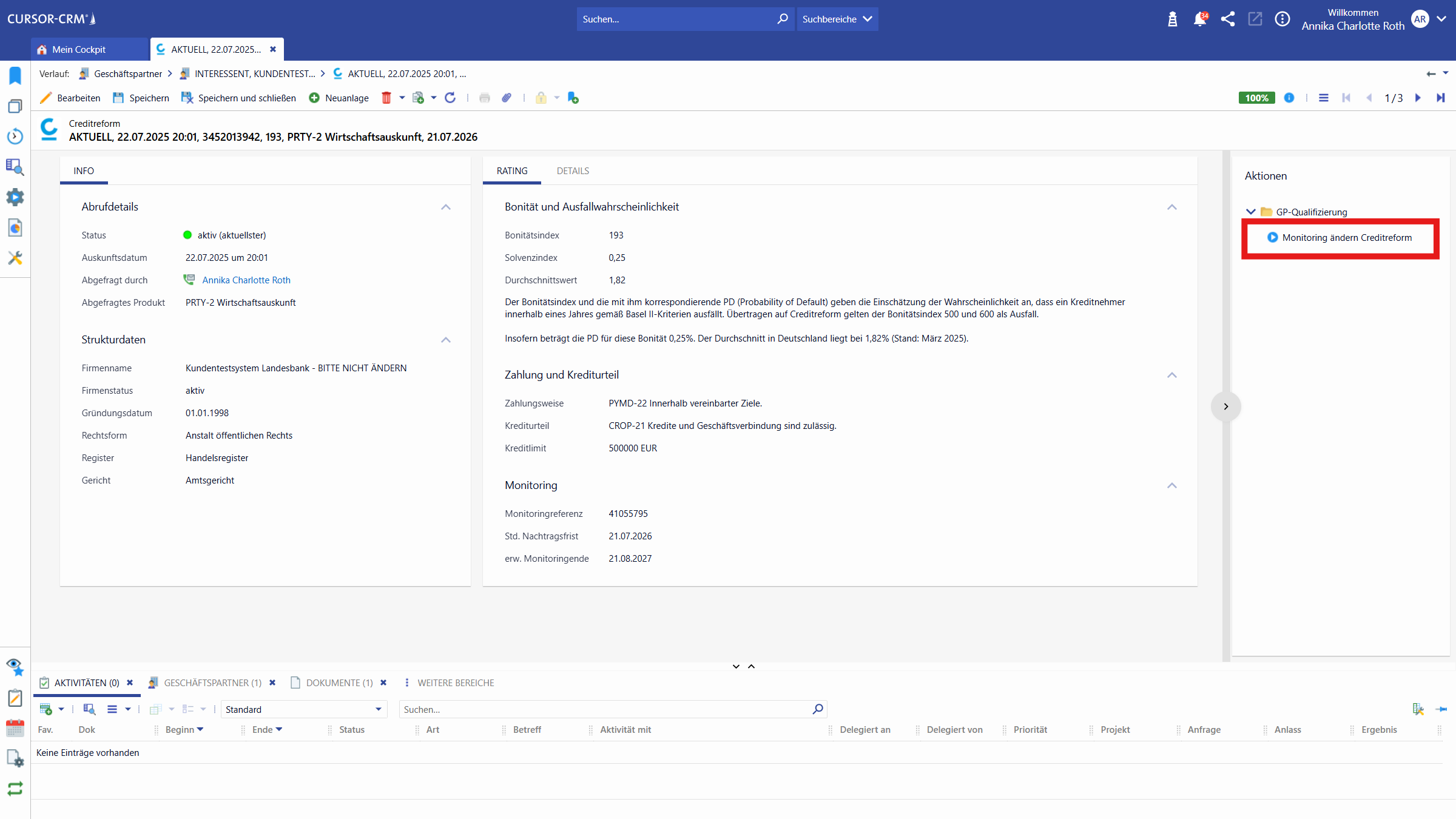Collapse Bonität und Ausfallwahrscheinlichkeit section

click(1172, 207)
